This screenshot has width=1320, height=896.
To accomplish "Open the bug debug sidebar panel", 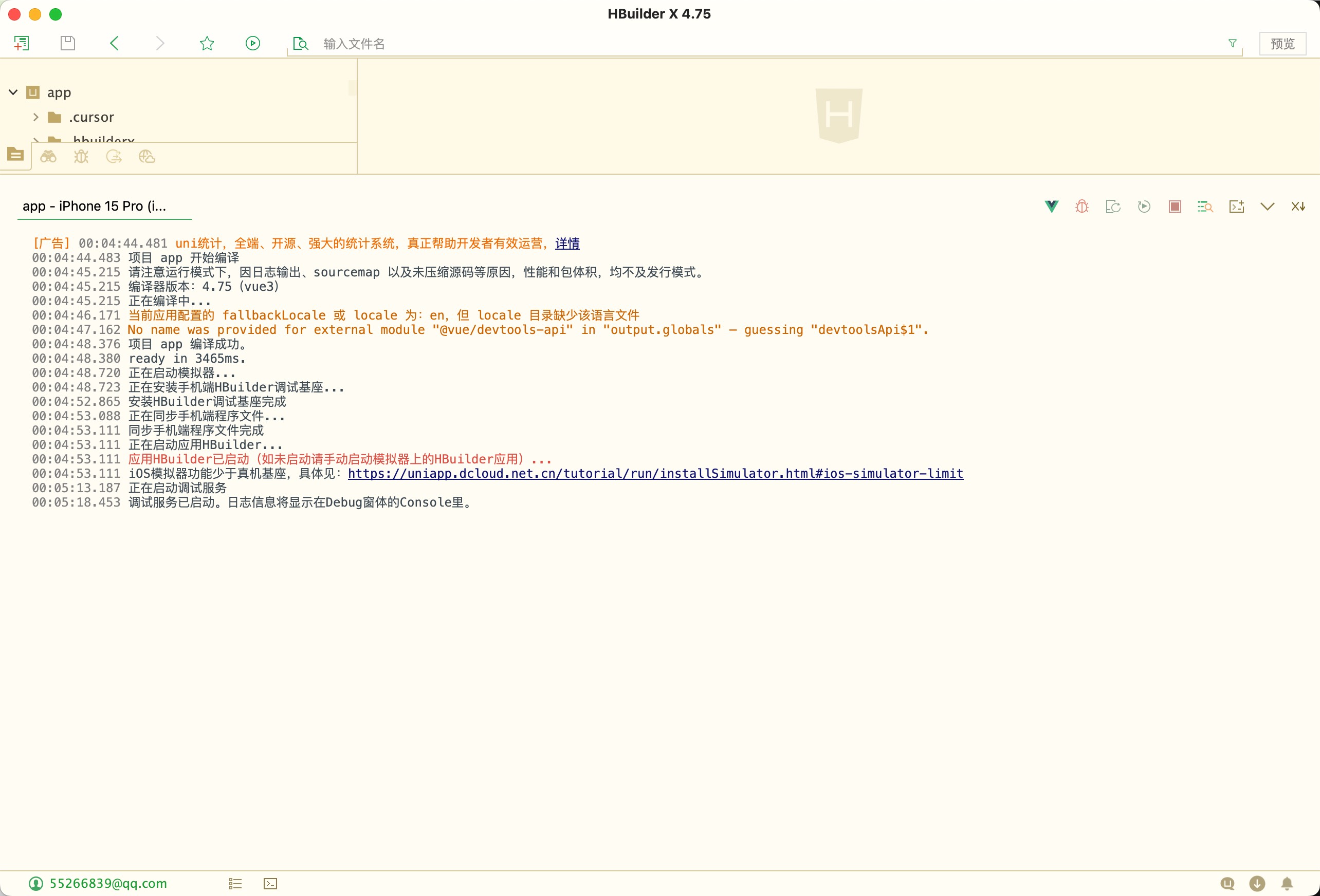I will click(x=81, y=157).
